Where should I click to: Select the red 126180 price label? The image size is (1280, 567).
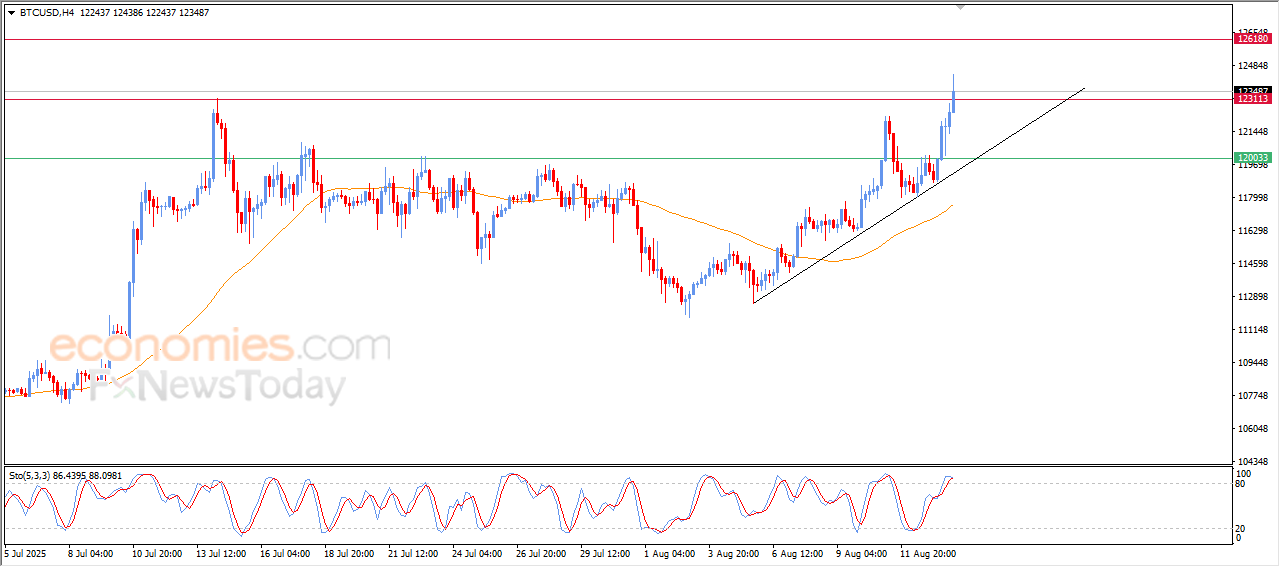tap(1253, 39)
